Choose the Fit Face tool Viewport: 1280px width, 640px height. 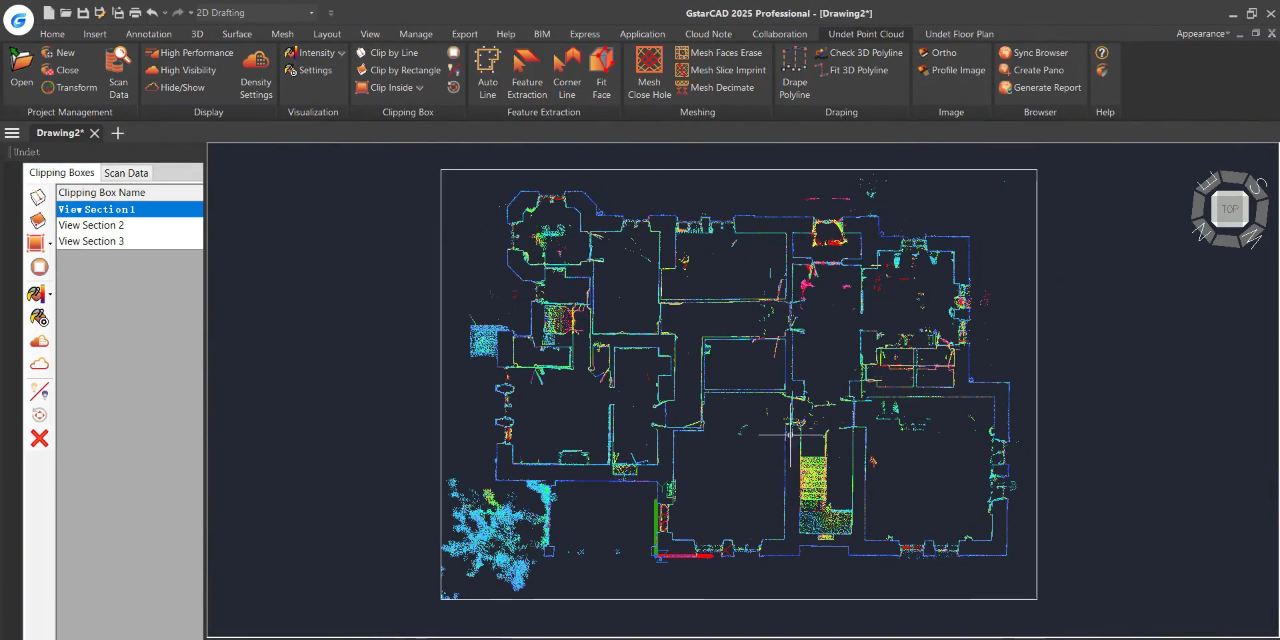pyautogui.click(x=601, y=74)
